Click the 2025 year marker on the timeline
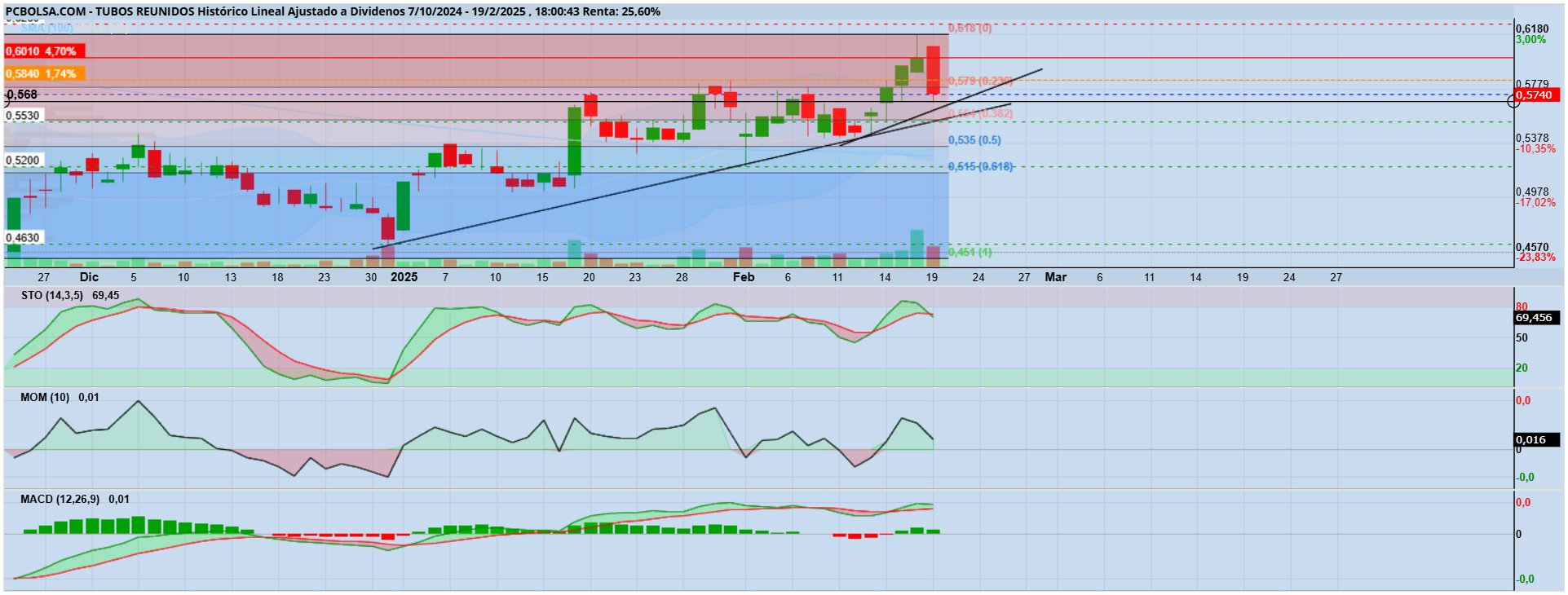The image size is (1568, 595). [x=404, y=277]
